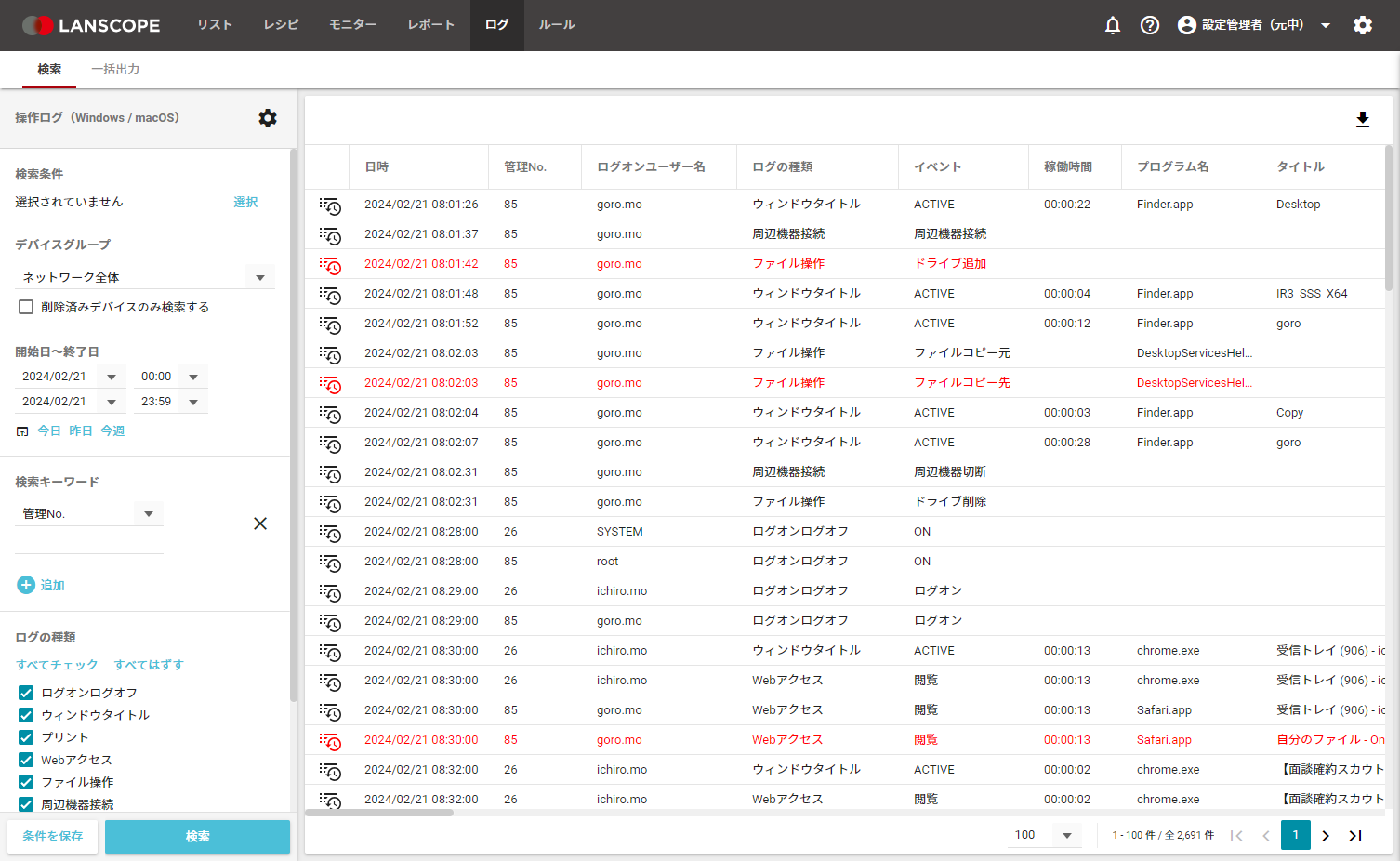
Task: Open history icon for the 08:01:42 row
Action: coord(330,265)
